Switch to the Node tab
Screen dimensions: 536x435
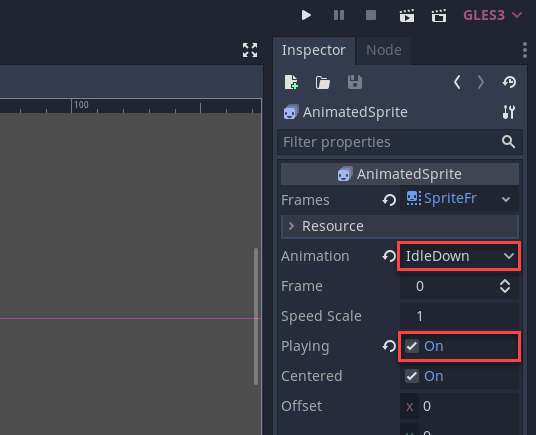[384, 51]
